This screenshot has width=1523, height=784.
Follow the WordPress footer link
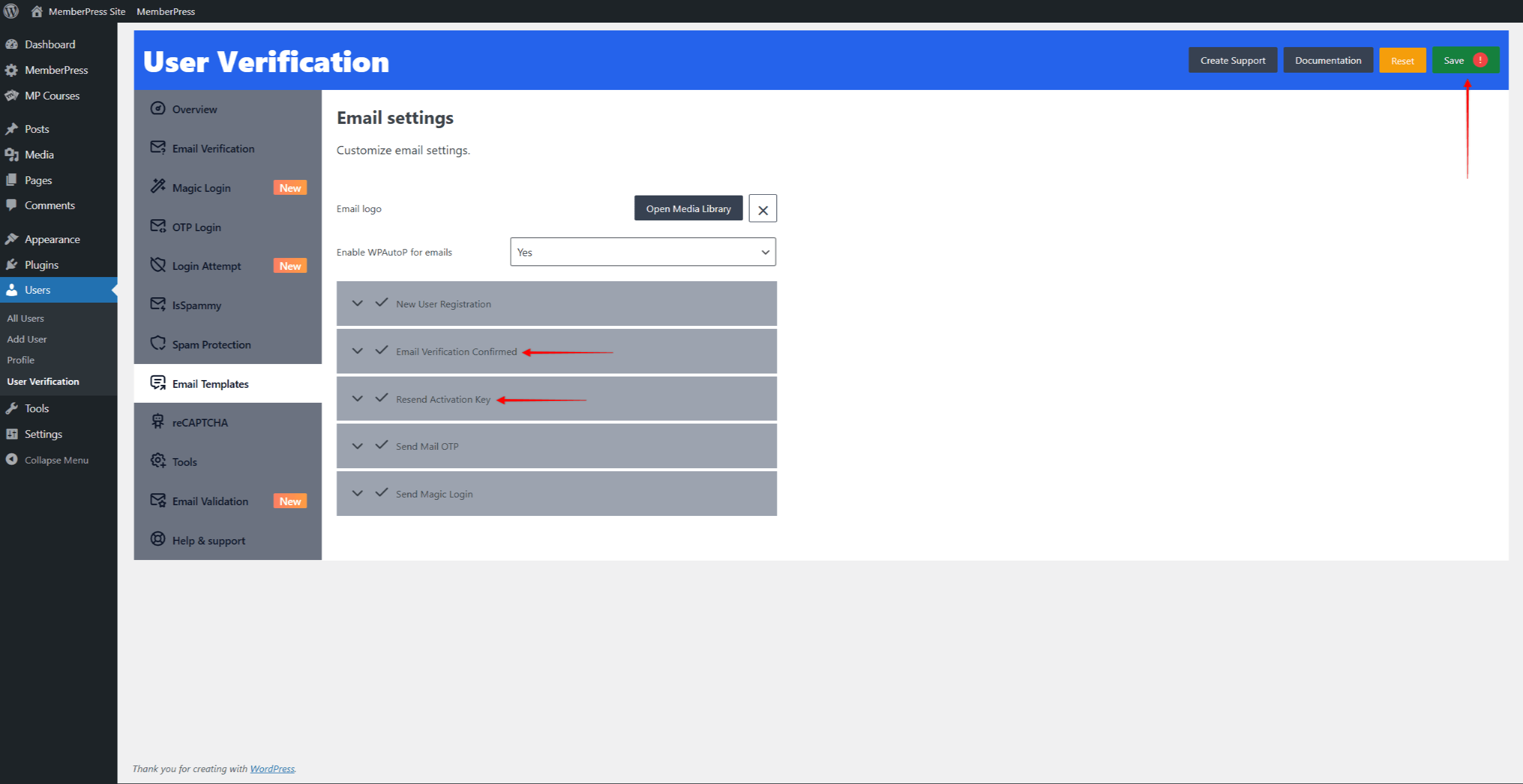272,769
